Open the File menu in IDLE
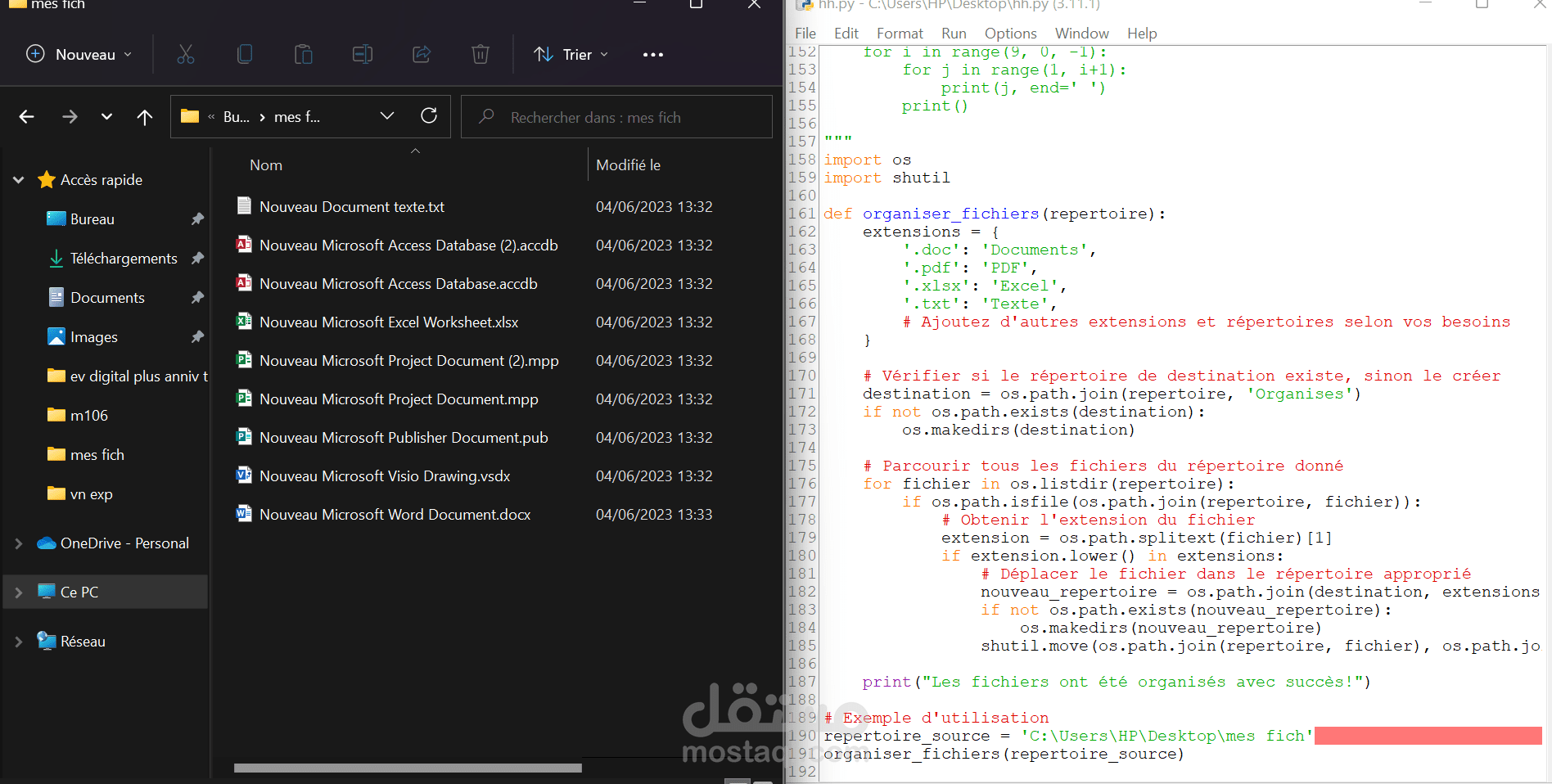 coord(805,34)
